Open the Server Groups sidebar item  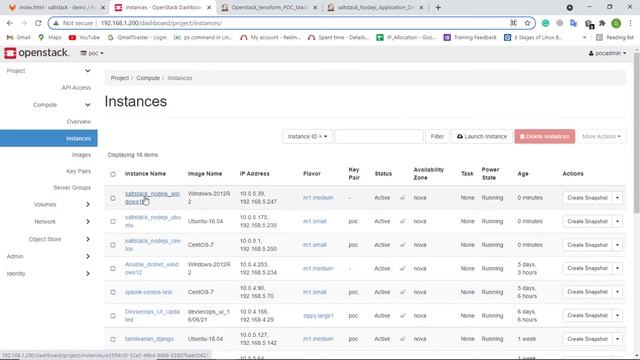point(72,188)
